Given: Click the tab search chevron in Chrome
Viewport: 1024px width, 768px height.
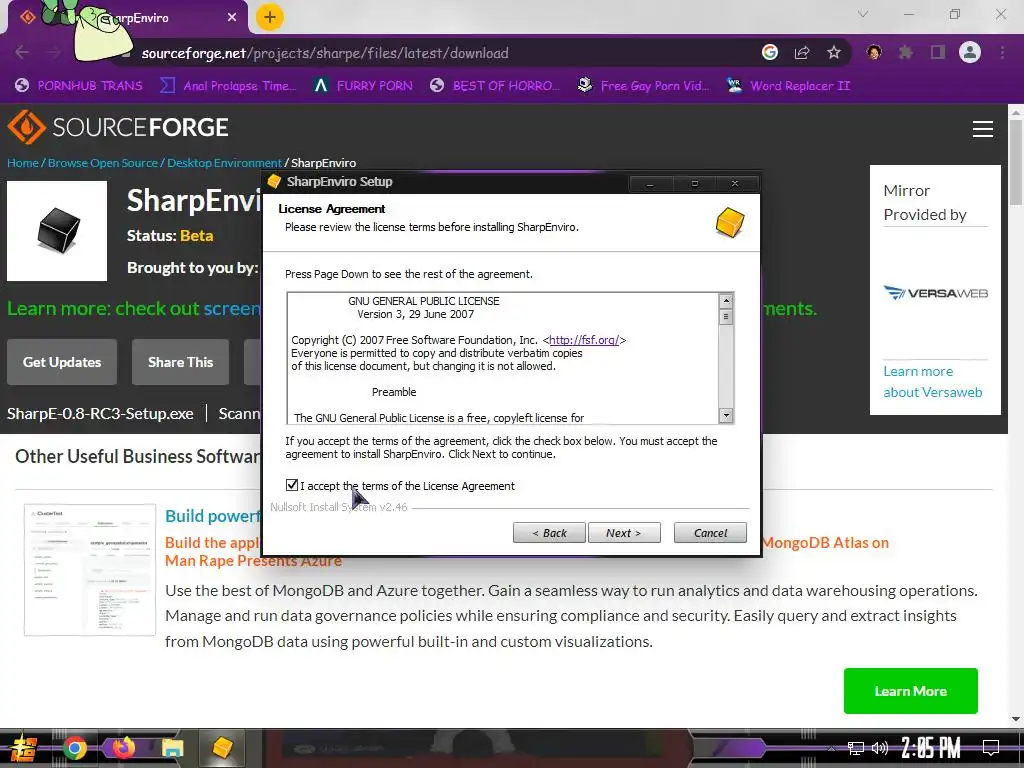Looking at the screenshot, I should (x=863, y=14).
